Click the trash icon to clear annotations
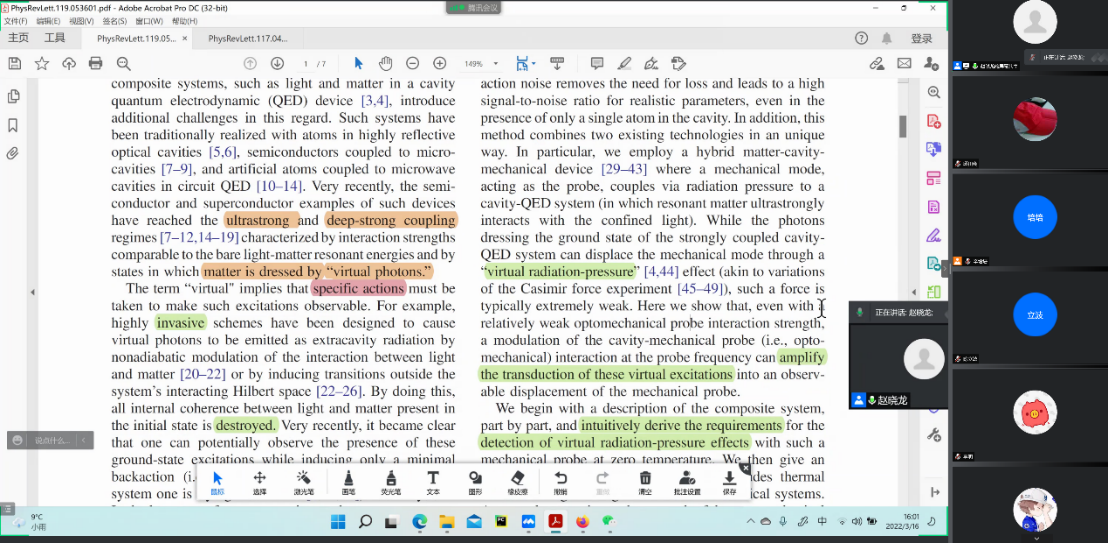The image size is (1108, 543). pyautogui.click(x=645, y=480)
